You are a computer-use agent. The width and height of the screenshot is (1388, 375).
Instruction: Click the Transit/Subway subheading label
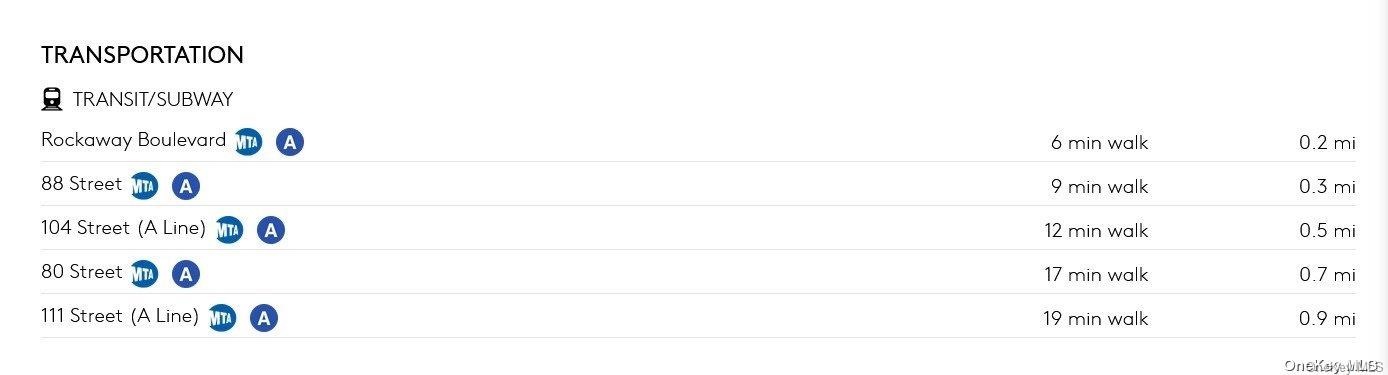153,99
